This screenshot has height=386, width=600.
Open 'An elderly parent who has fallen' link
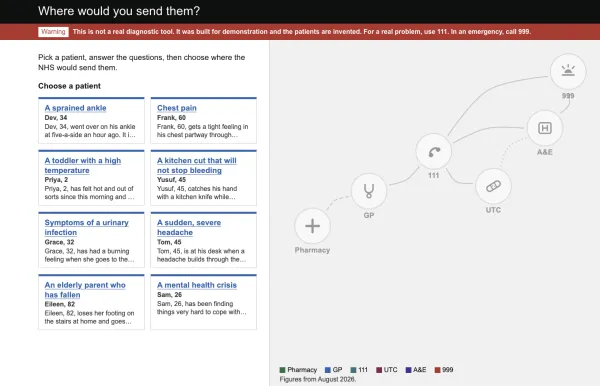(x=85, y=290)
